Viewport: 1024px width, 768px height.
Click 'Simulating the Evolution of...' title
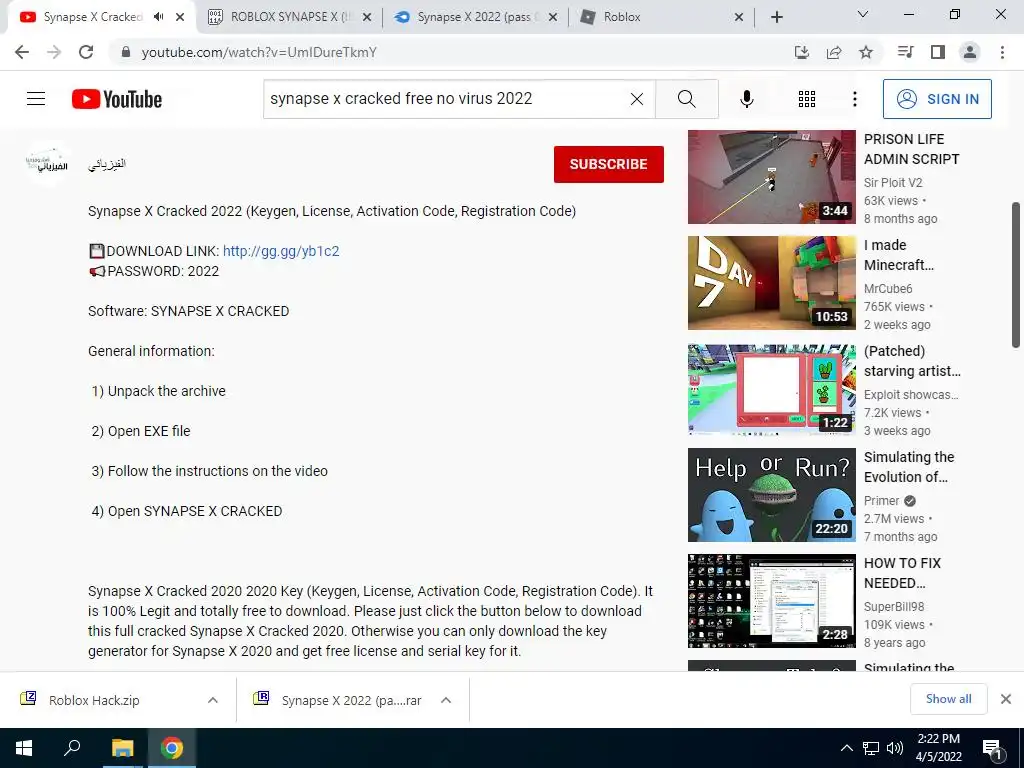(x=909, y=467)
